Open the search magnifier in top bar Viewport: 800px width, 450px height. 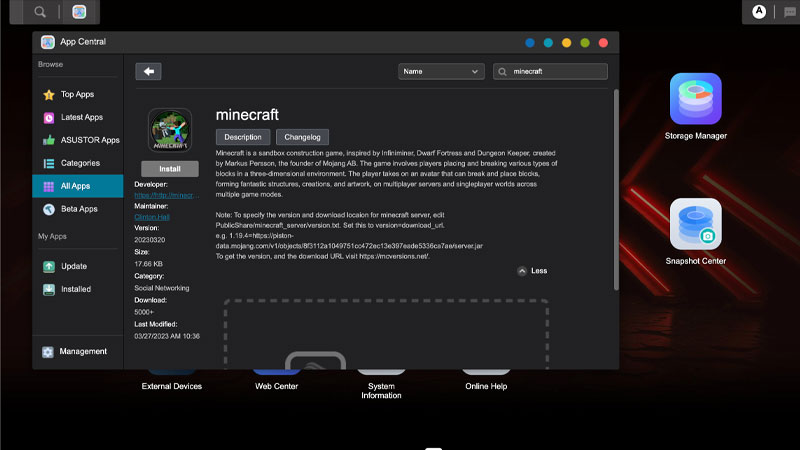[40, 12]
